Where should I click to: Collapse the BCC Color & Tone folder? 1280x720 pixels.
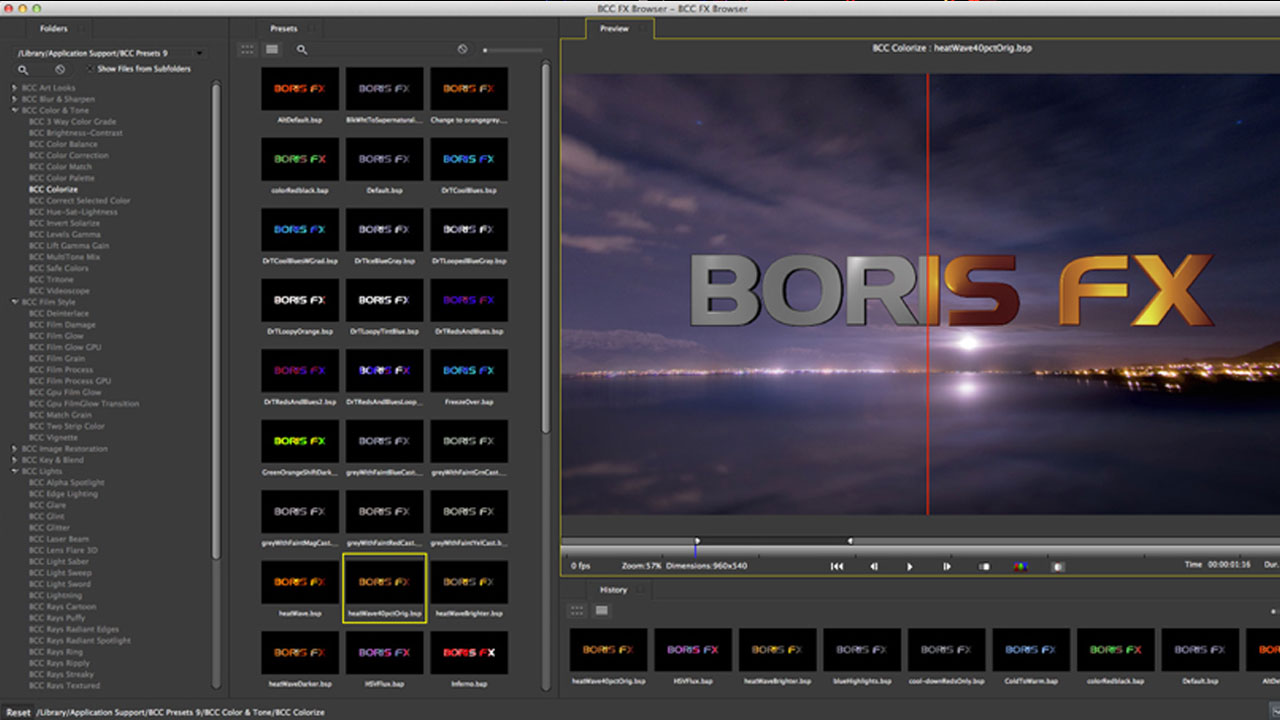tap(14, 110)
